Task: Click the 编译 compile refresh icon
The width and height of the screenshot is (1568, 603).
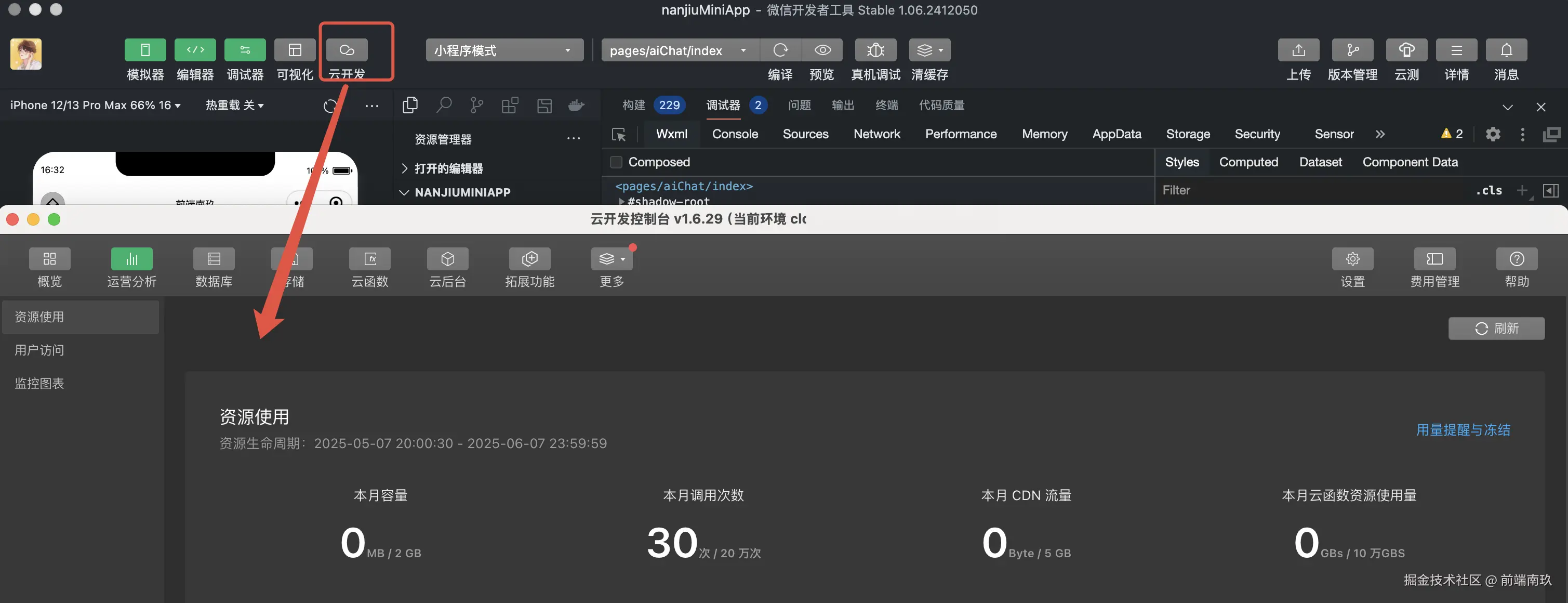Action: [780, 50]
